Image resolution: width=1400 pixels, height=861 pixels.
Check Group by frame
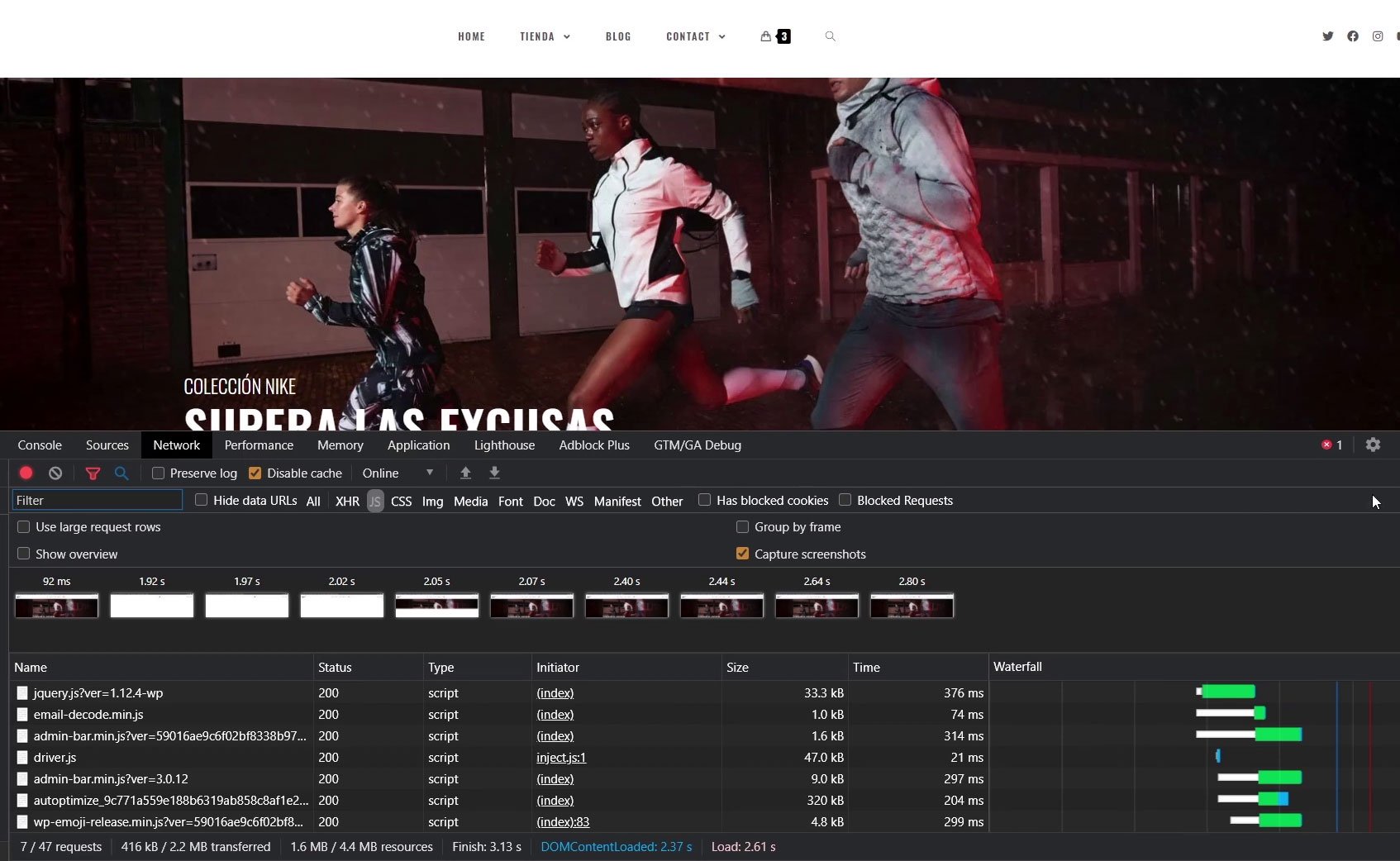pos(742,526)
